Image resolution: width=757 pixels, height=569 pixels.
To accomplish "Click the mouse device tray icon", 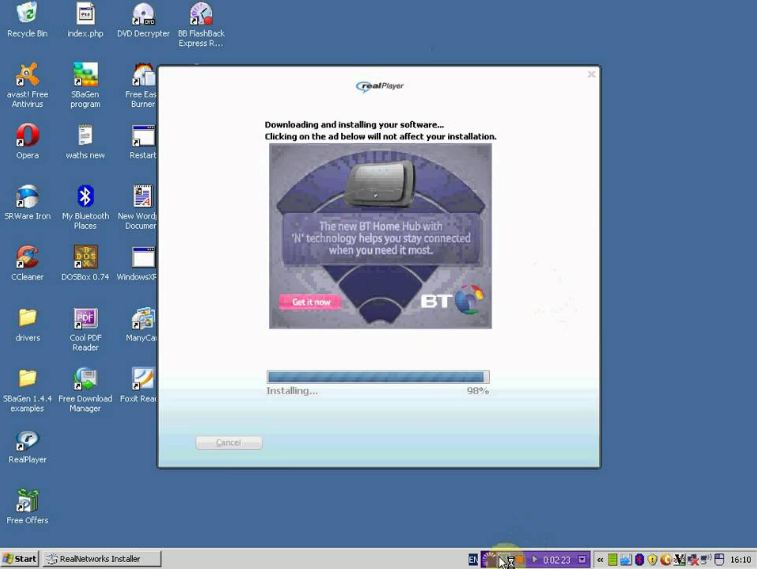I will [x=719, y=560].
